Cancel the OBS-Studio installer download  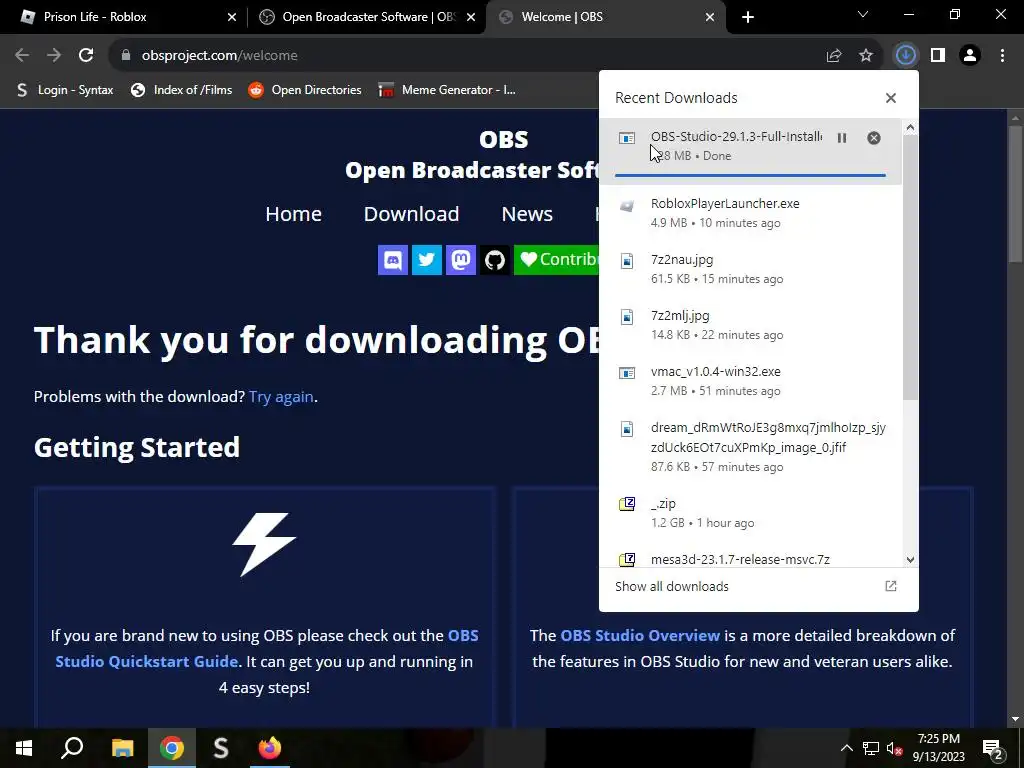(x=874, y=138)
